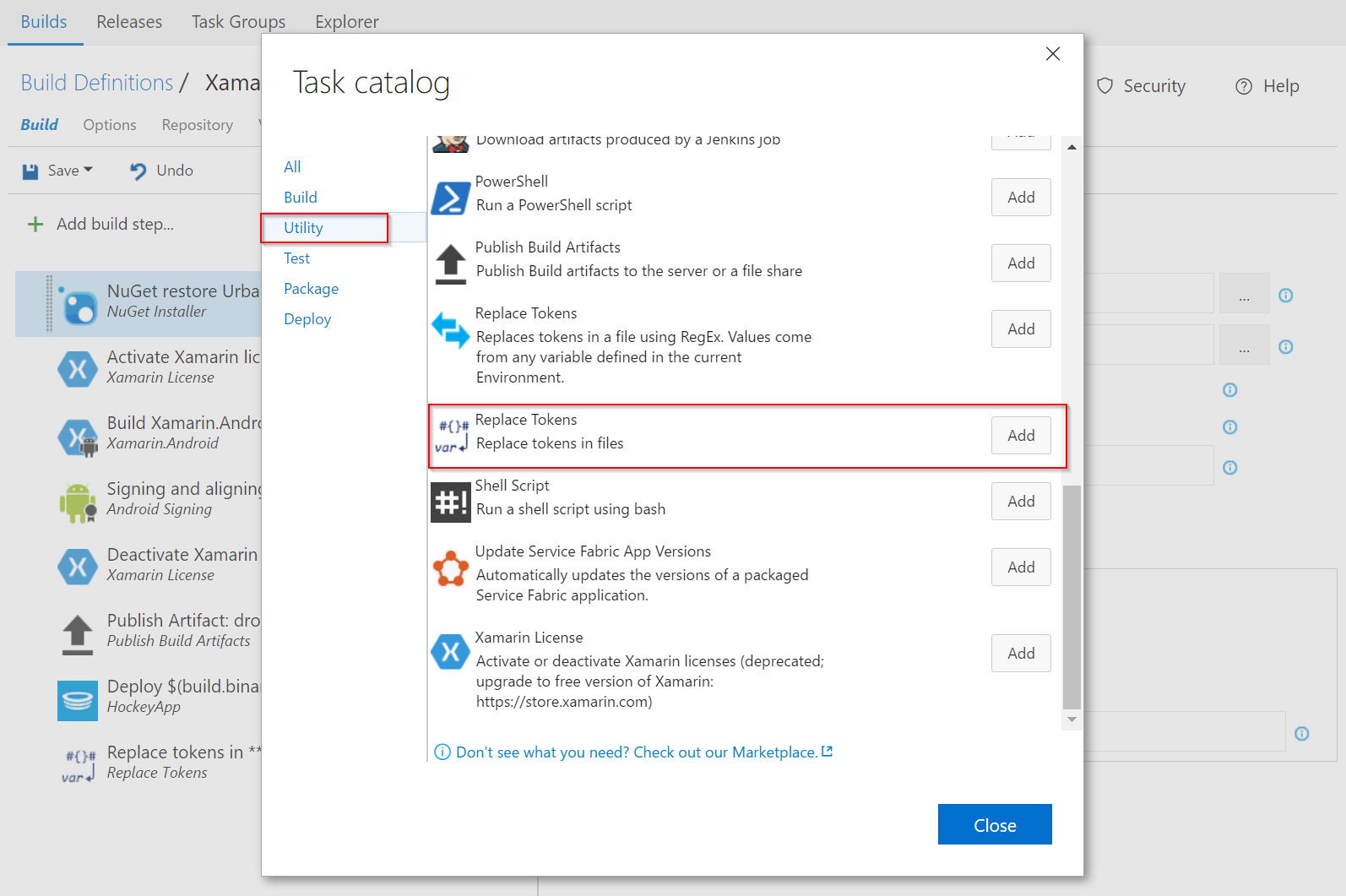Open the Task Groups tab
The width and height of the screenshot is (1346, 896).
[239, 22]
